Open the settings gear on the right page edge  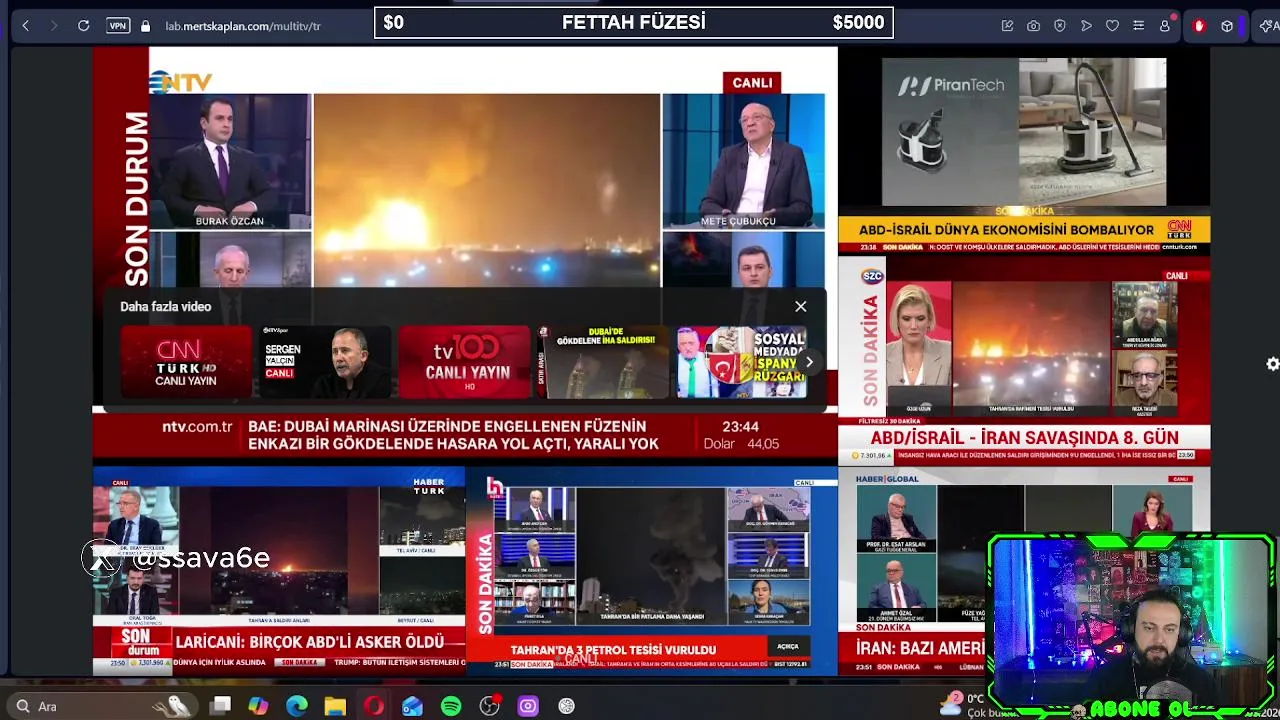coord(1272,364)
